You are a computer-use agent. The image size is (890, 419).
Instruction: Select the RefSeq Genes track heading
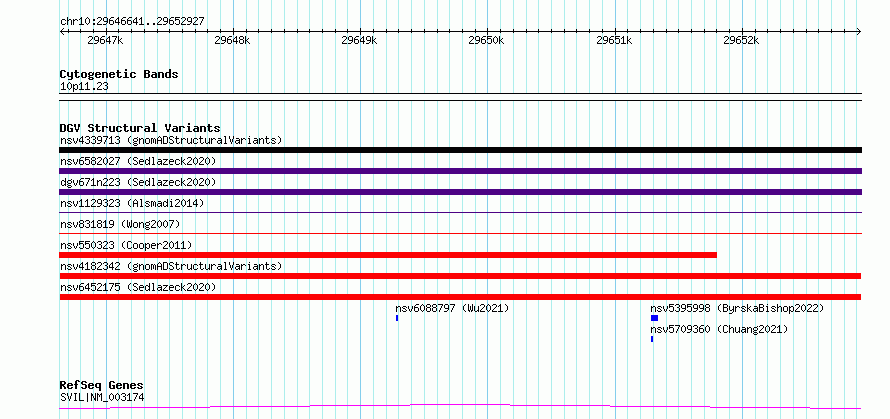pos(101,385)
